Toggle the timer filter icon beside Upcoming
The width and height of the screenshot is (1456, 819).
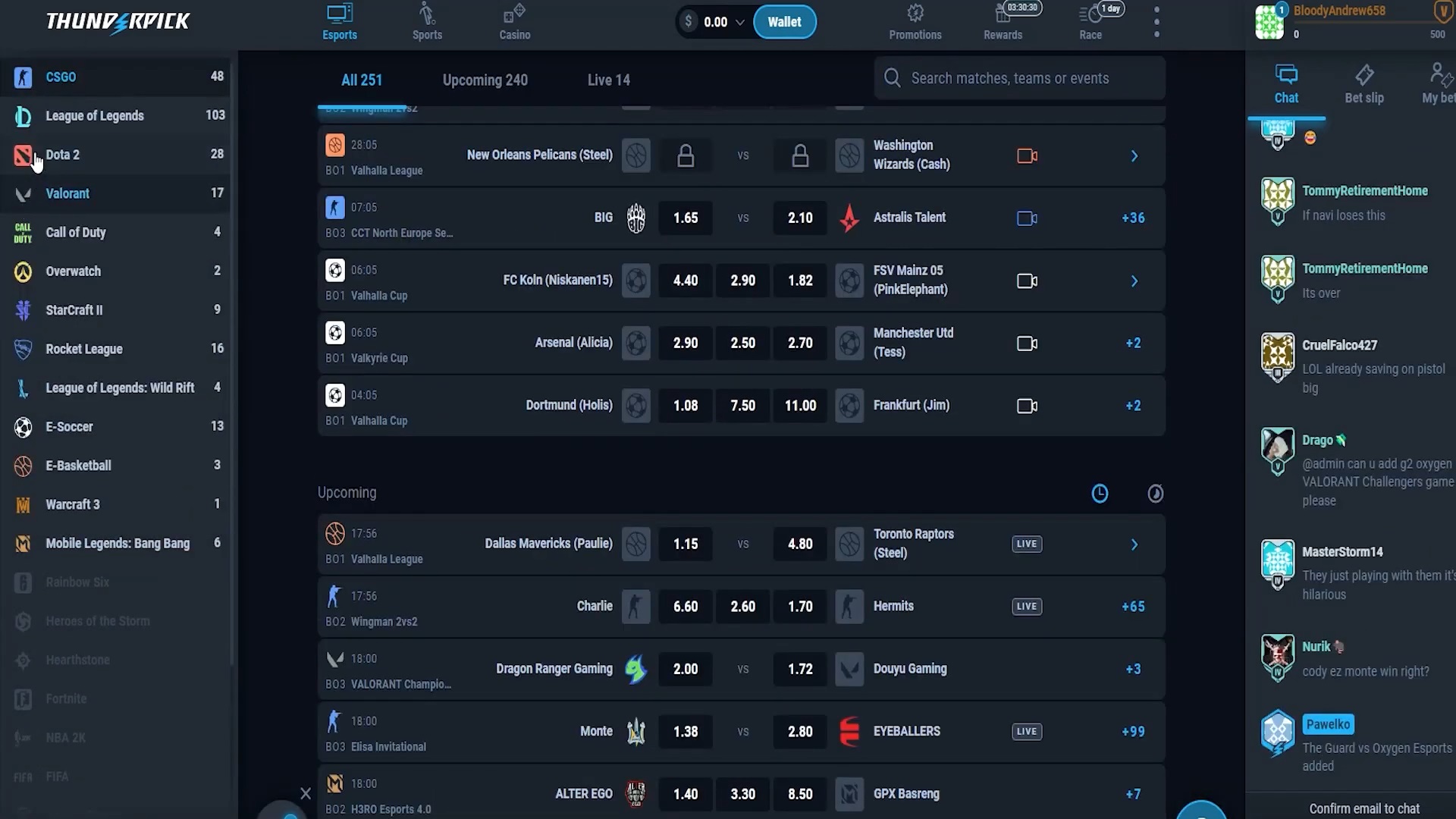click(x=1155, y=494)
